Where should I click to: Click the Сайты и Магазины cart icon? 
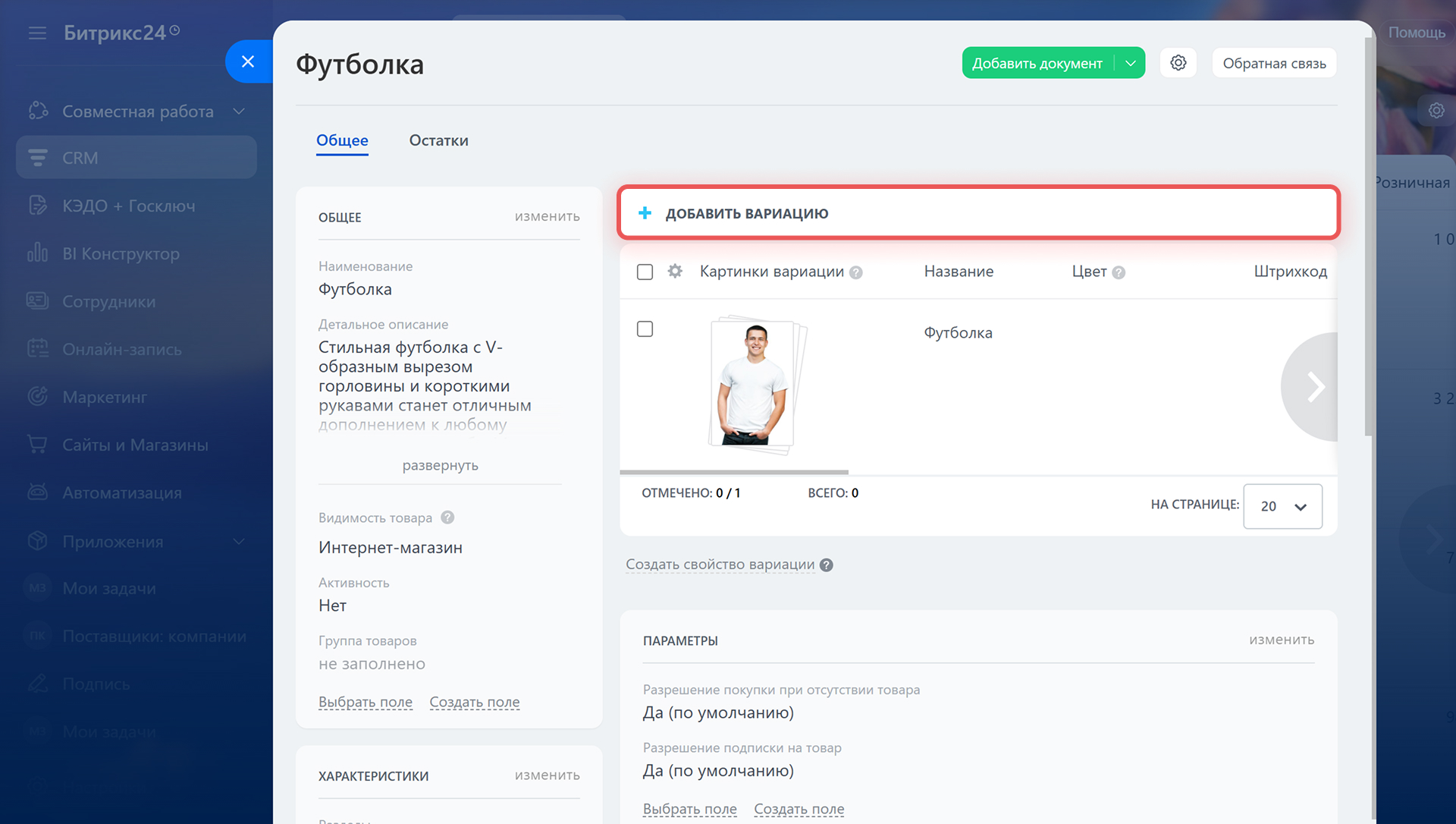38,445
